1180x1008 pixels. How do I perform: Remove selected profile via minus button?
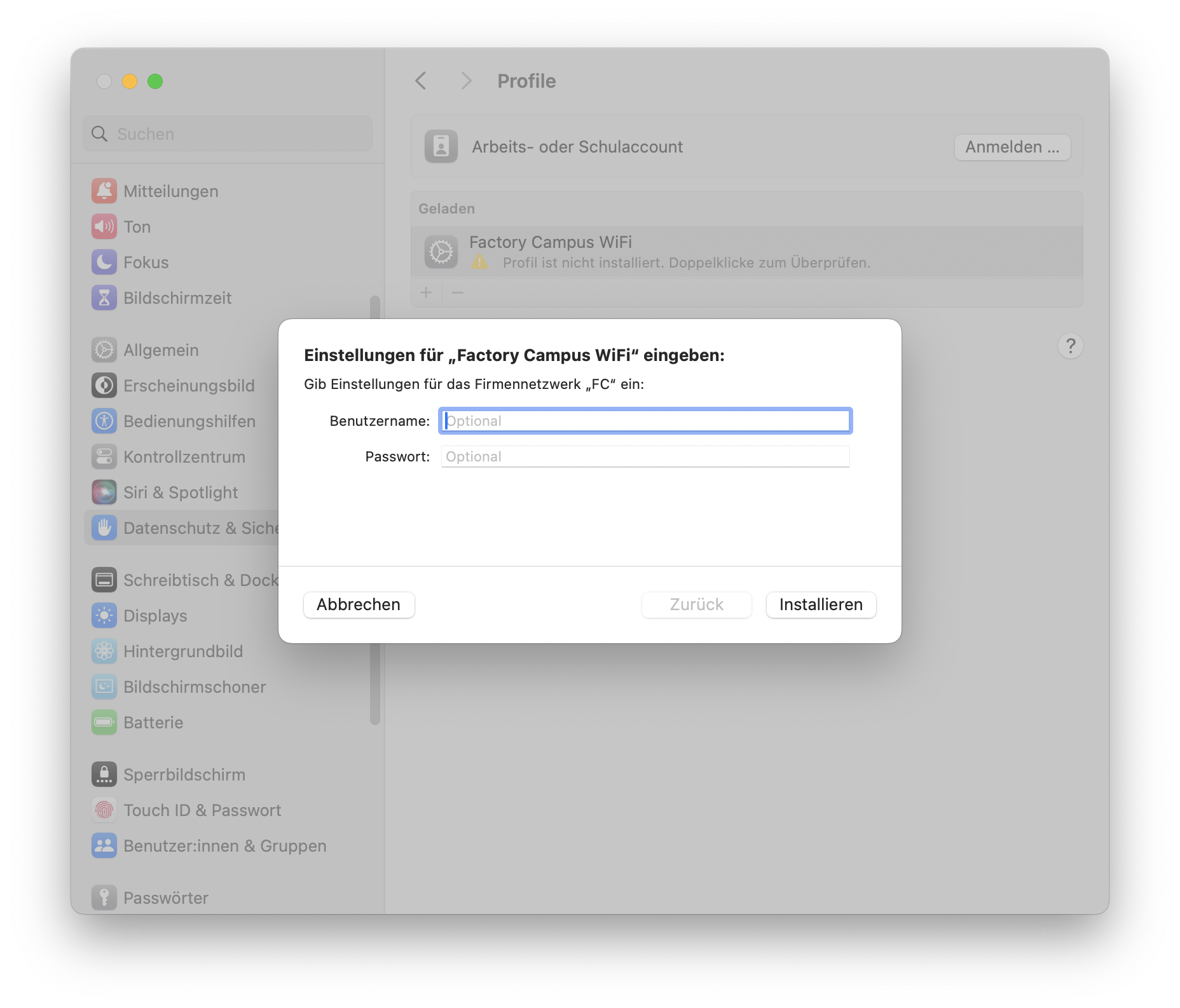(457, 292)
